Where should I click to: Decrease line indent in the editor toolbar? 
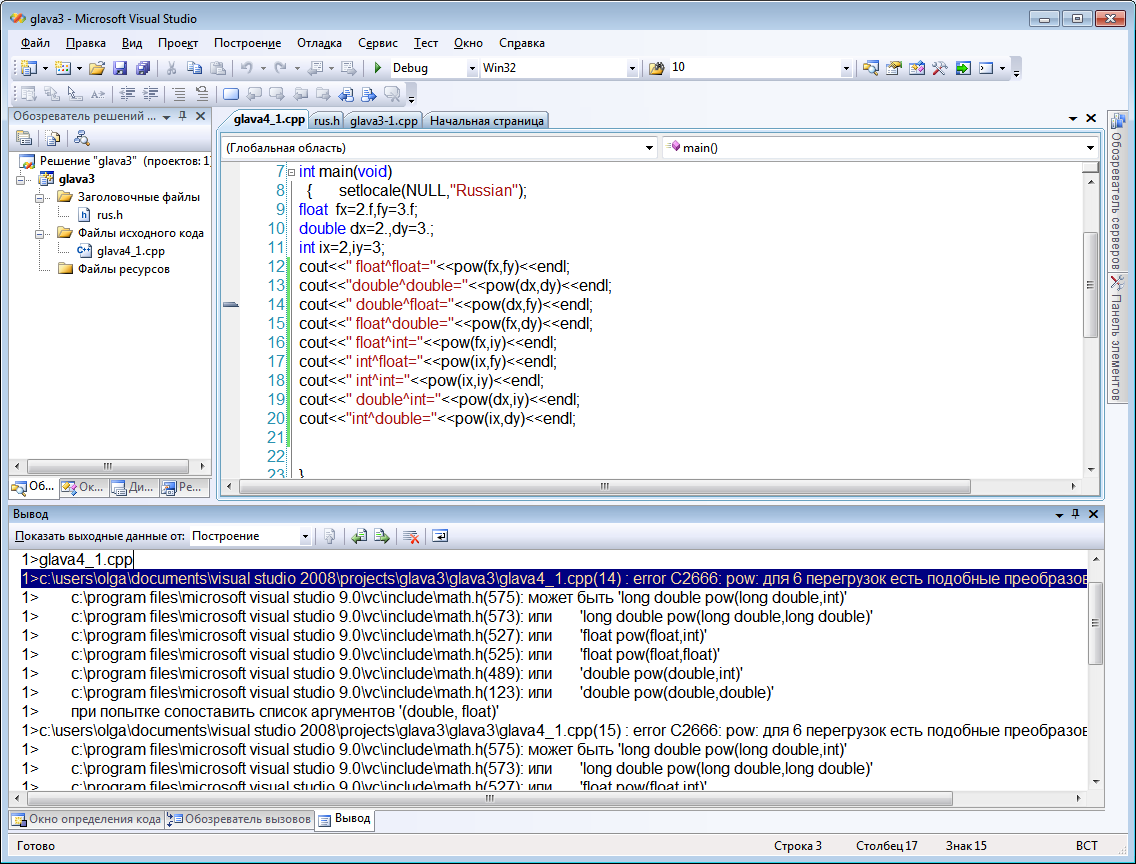click(x=128, y=94)
